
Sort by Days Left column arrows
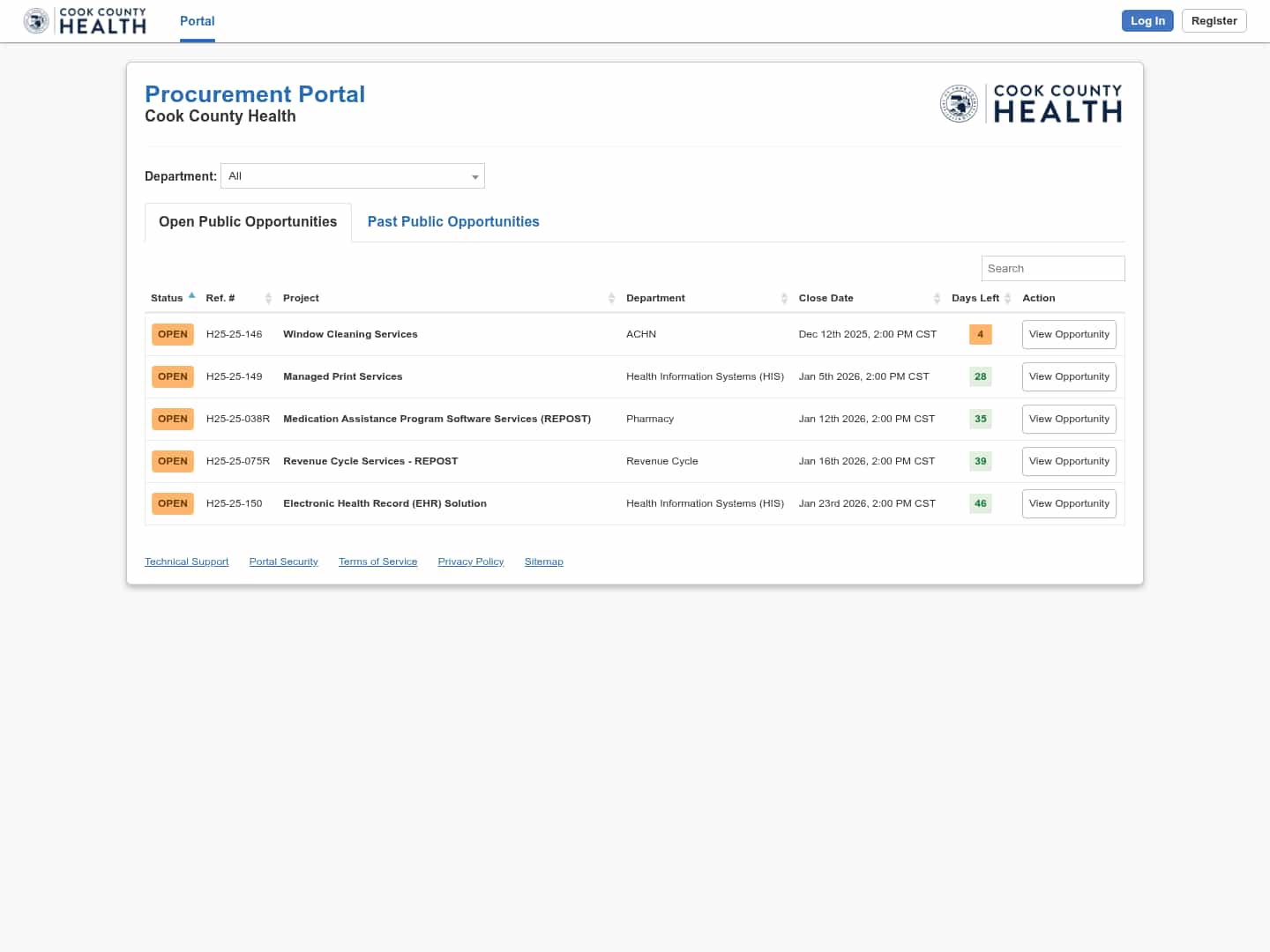point(1007,299)
